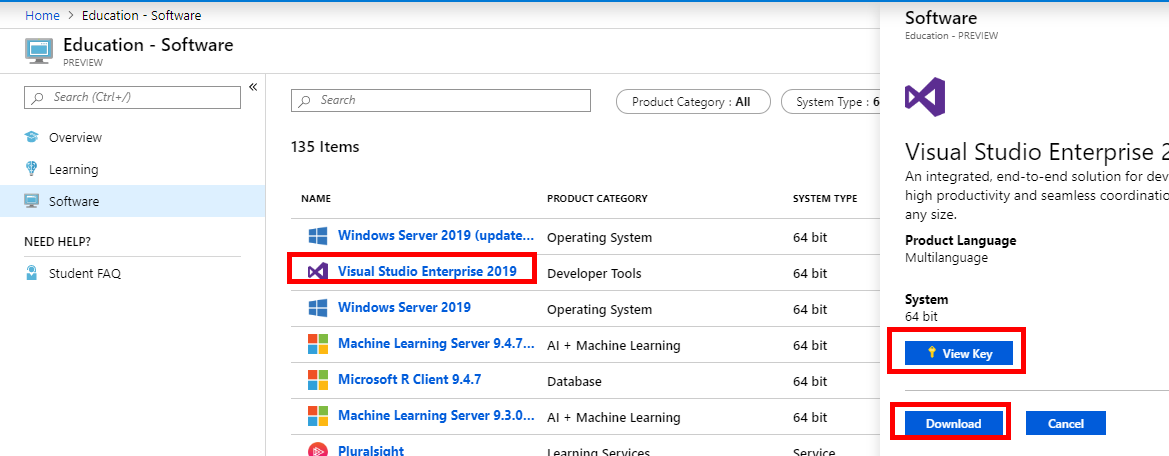
Task: Go to the Learning section
Action: pos(73,170)
